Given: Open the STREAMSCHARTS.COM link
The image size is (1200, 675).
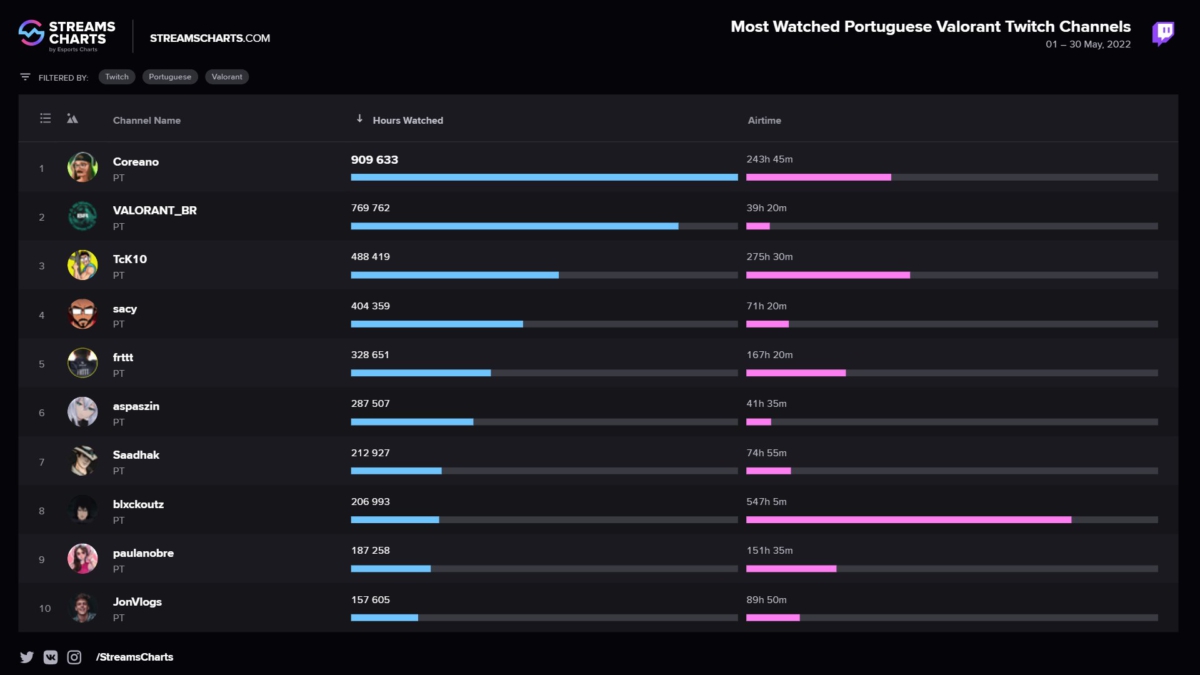Looking at the screenshot, I should pyautogui.click(x=210, y=38).
